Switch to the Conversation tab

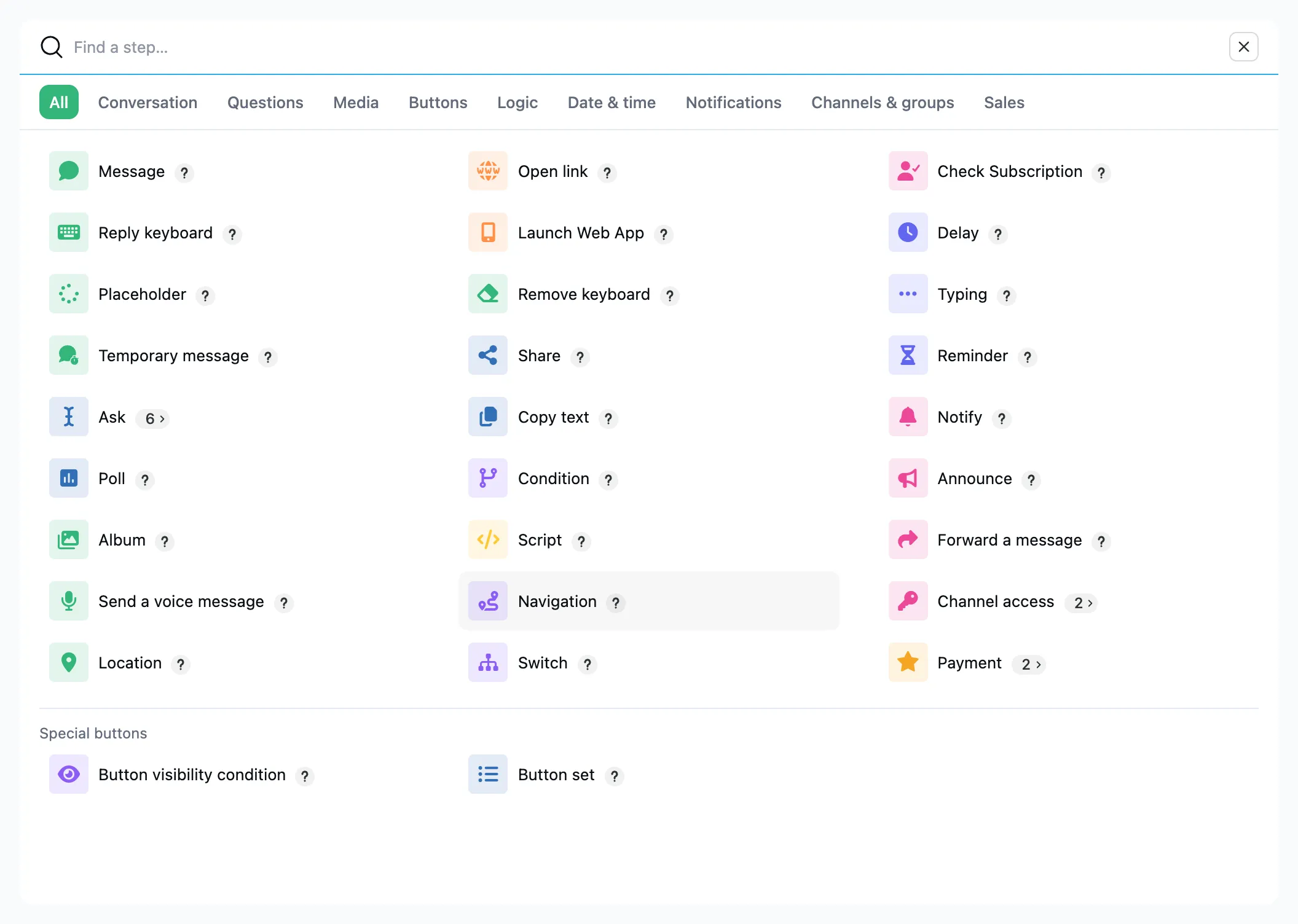point(147,102)
